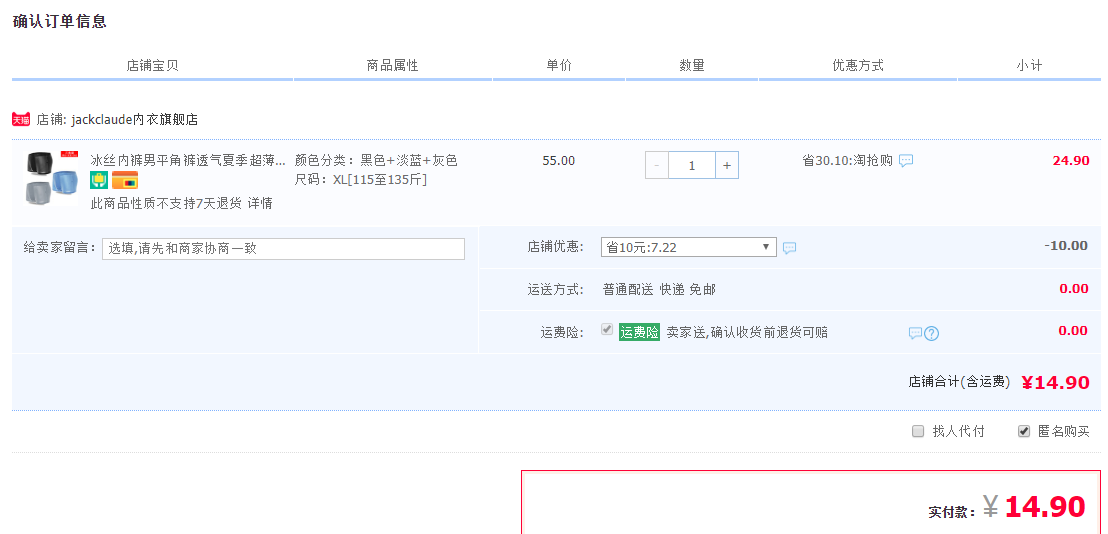The image size is (1108, 534).
Task: Click the unit price 55.00
Action: (x=559, y=160)
